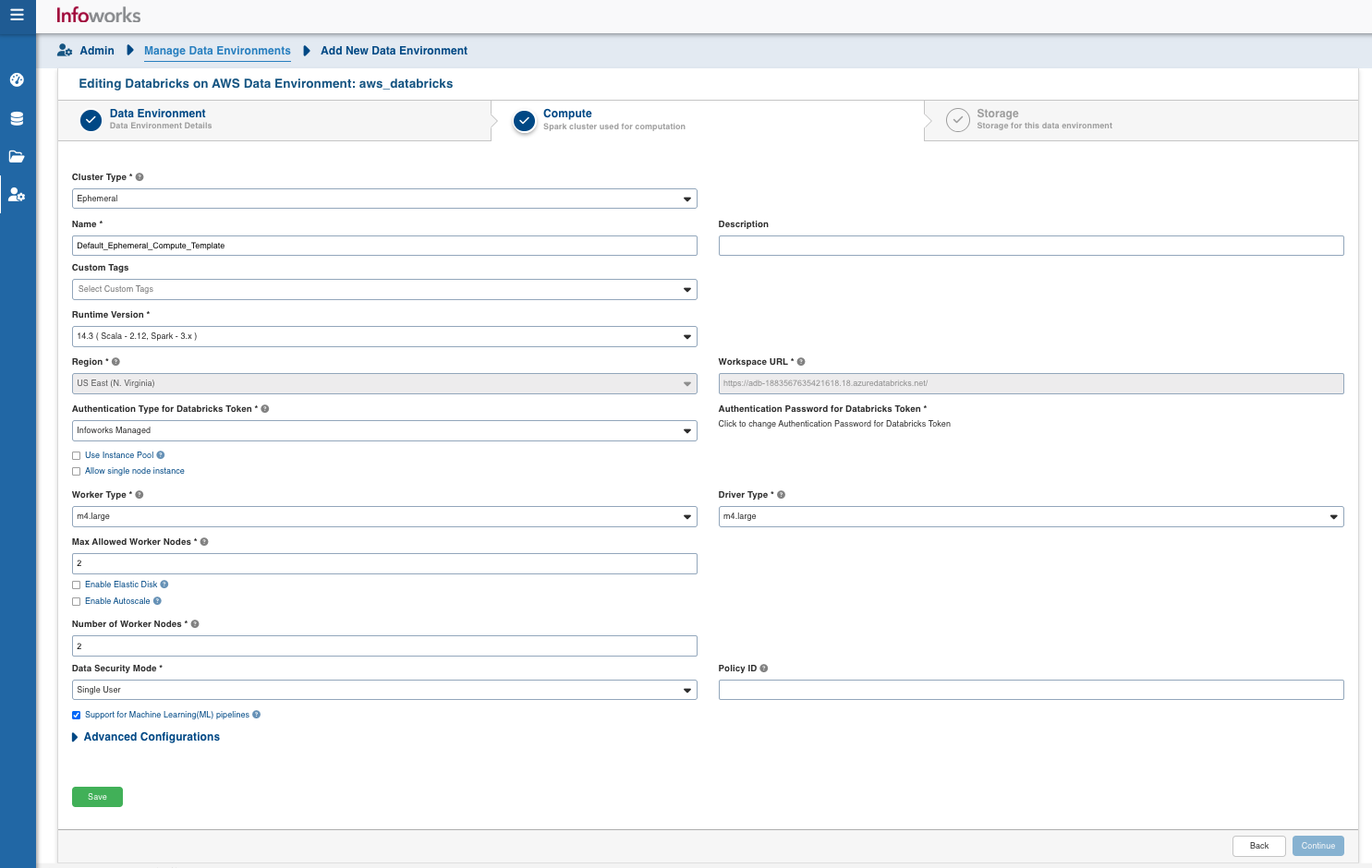Focus the Name input field
This screenshot has height=868, width=1372.
click(x=384, y=246)
